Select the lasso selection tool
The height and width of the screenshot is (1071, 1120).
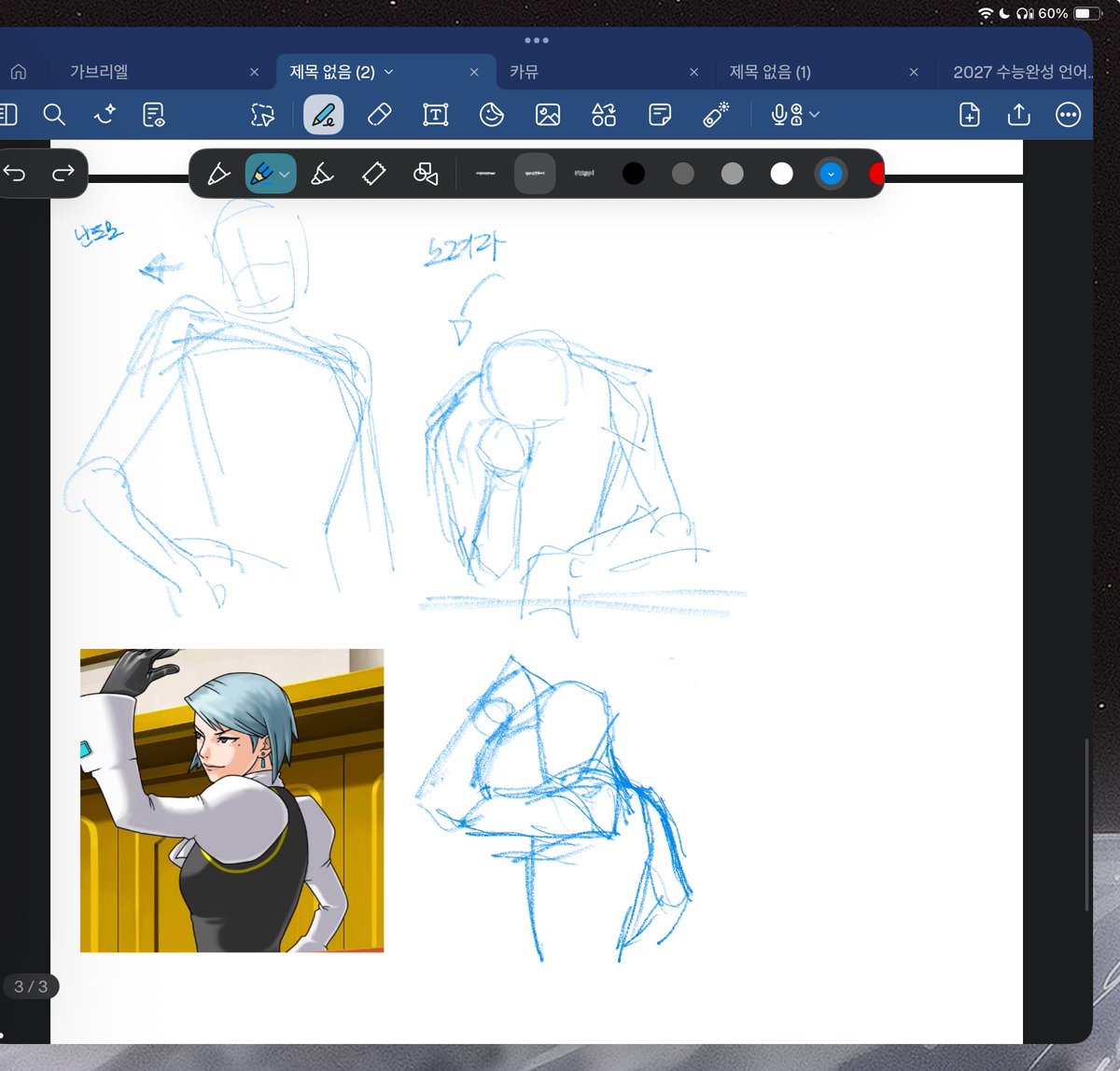point(263,114)
